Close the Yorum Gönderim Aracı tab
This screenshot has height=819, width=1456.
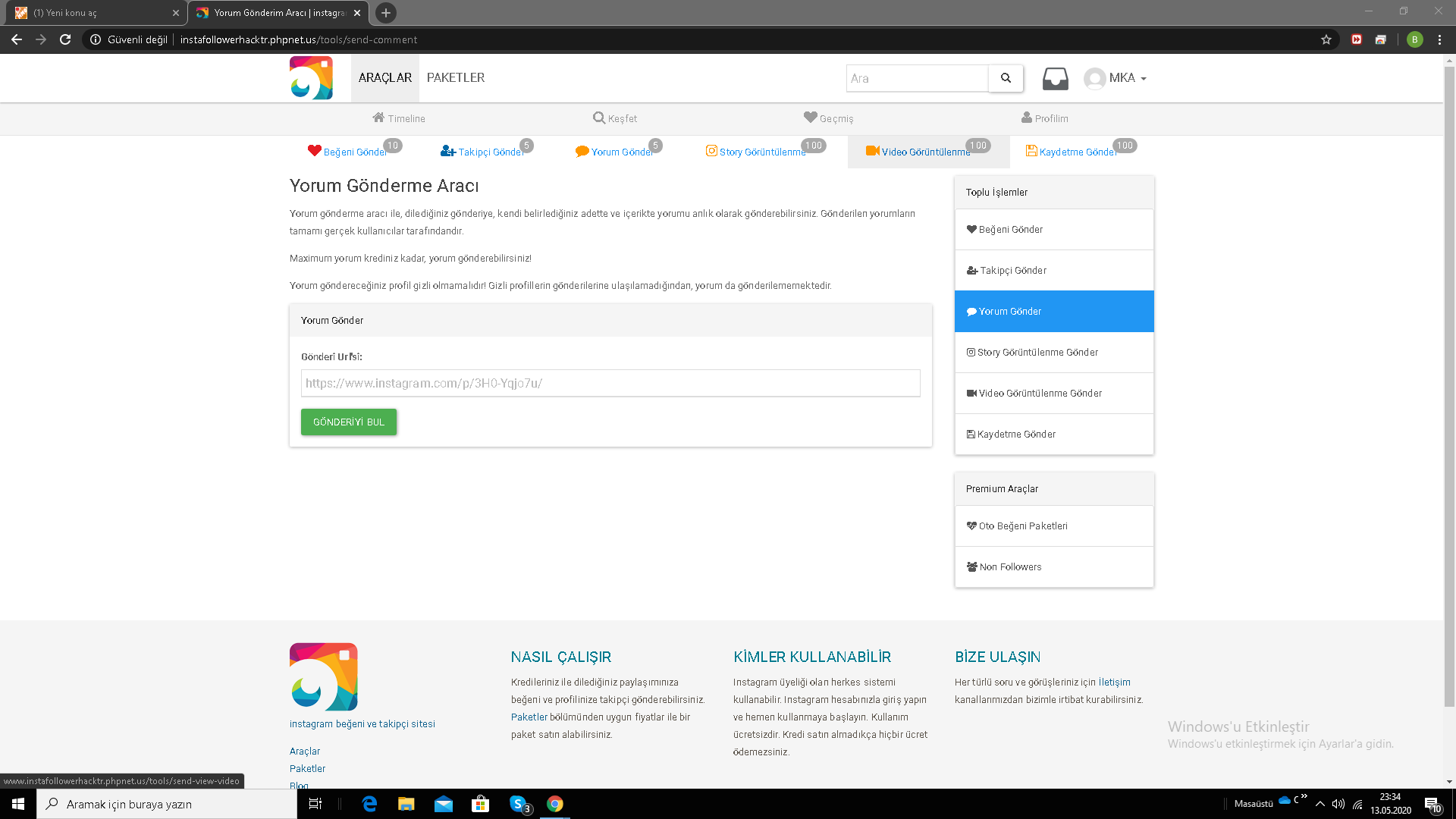357,13
